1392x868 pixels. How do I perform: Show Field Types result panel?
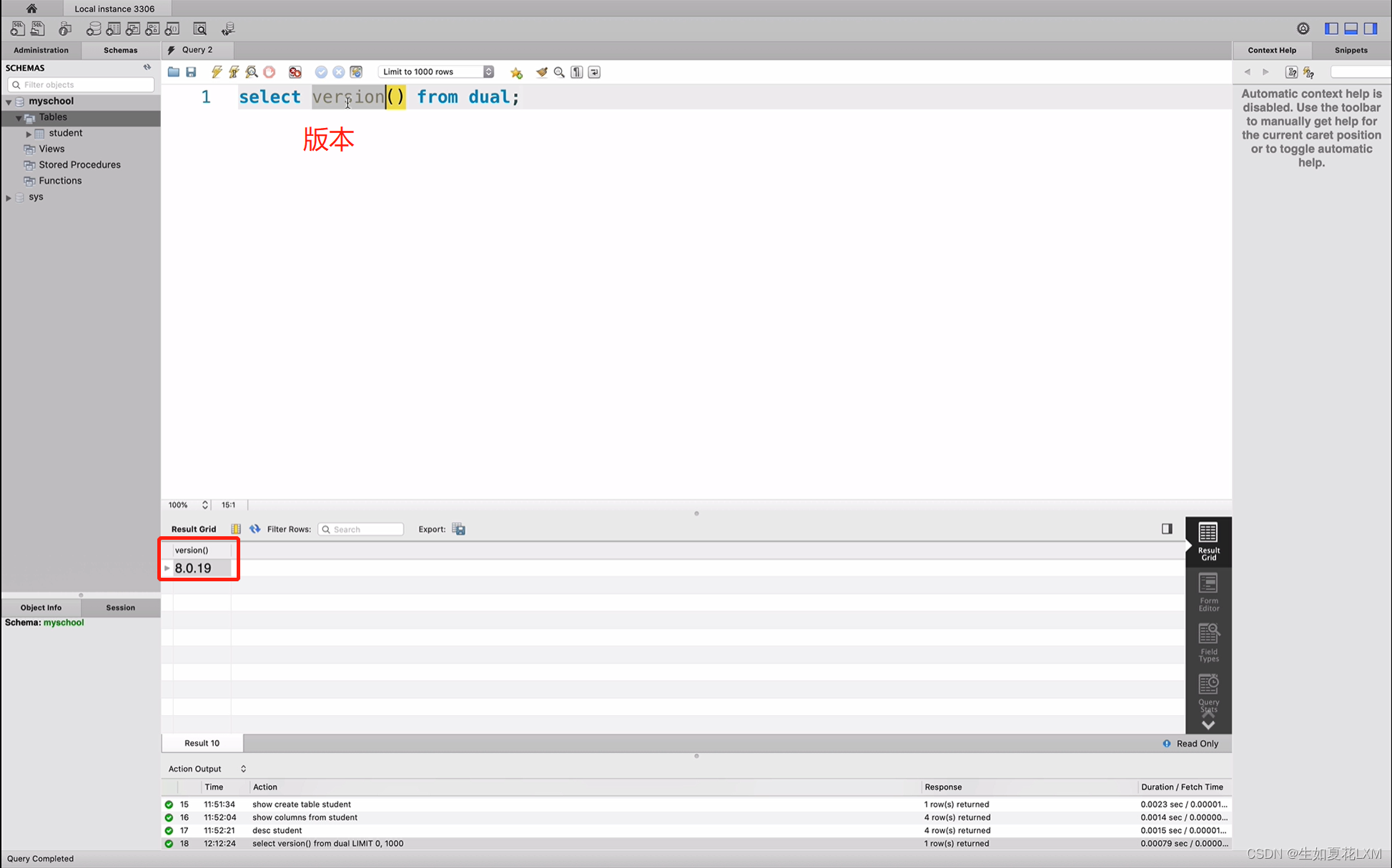[1208, 643]
